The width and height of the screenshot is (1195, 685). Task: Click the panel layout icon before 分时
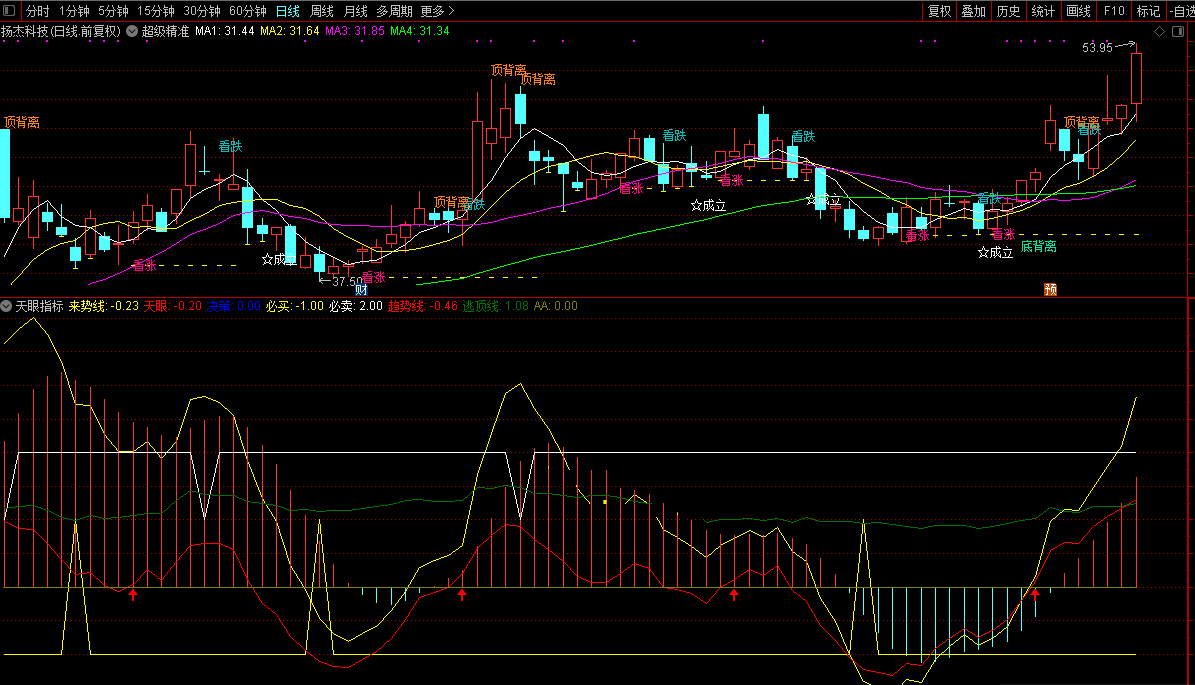[9, 11]
